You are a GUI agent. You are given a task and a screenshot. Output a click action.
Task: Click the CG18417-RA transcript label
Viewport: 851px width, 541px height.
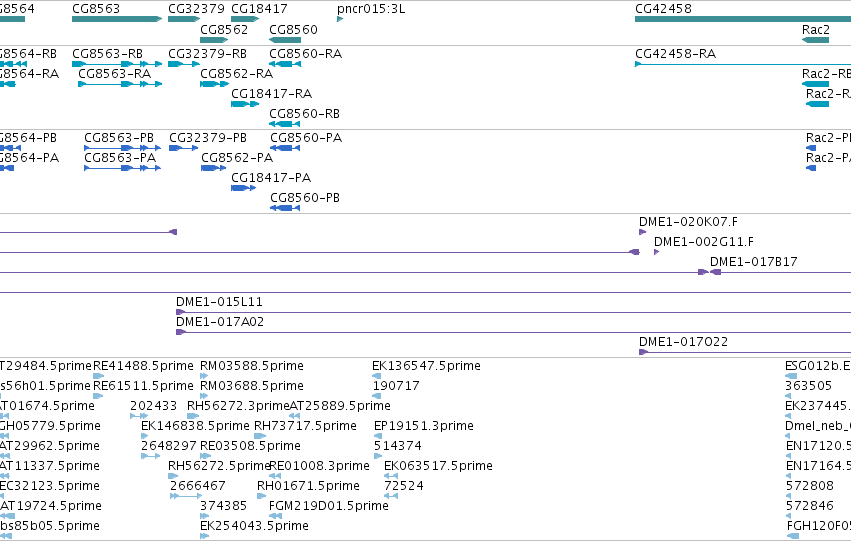coord(271,94)
